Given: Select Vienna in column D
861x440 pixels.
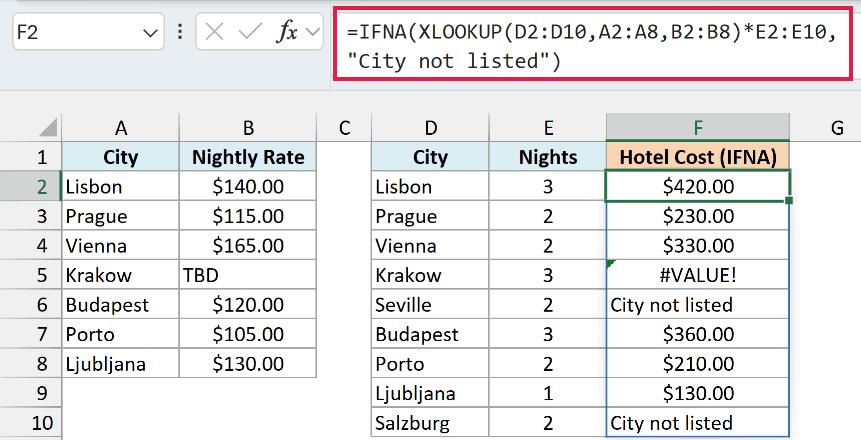Looking at the screenshot, I should (430, 246).
